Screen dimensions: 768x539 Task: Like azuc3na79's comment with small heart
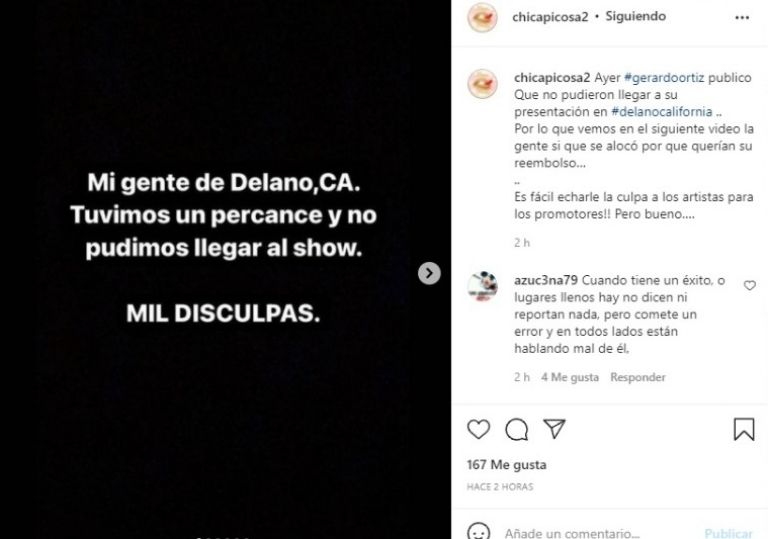[749, 285]
